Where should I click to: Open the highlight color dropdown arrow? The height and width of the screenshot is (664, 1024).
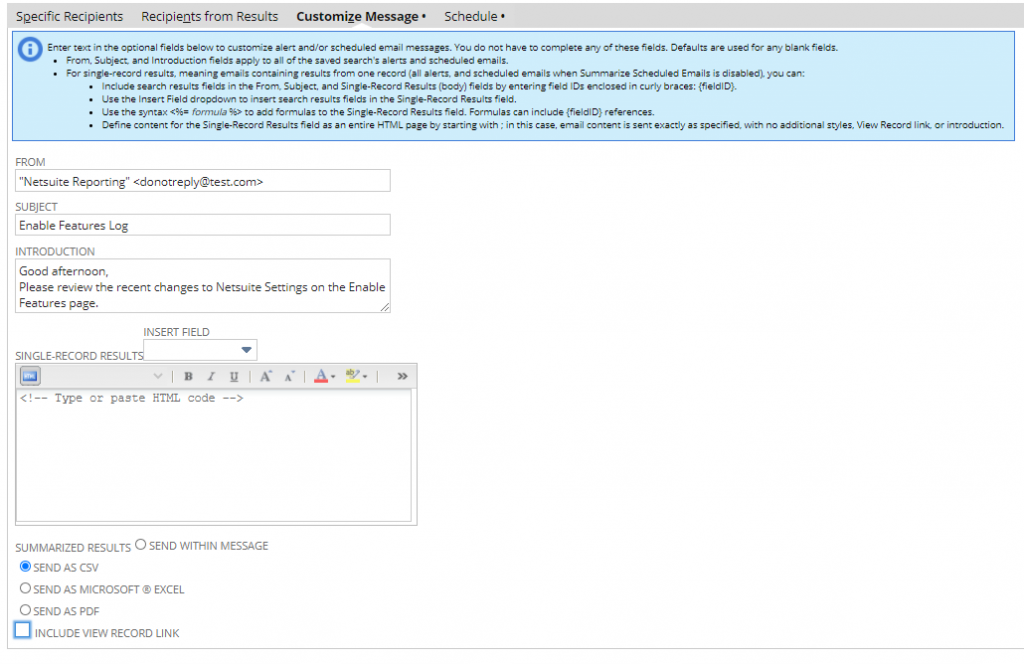click(365, 377)
